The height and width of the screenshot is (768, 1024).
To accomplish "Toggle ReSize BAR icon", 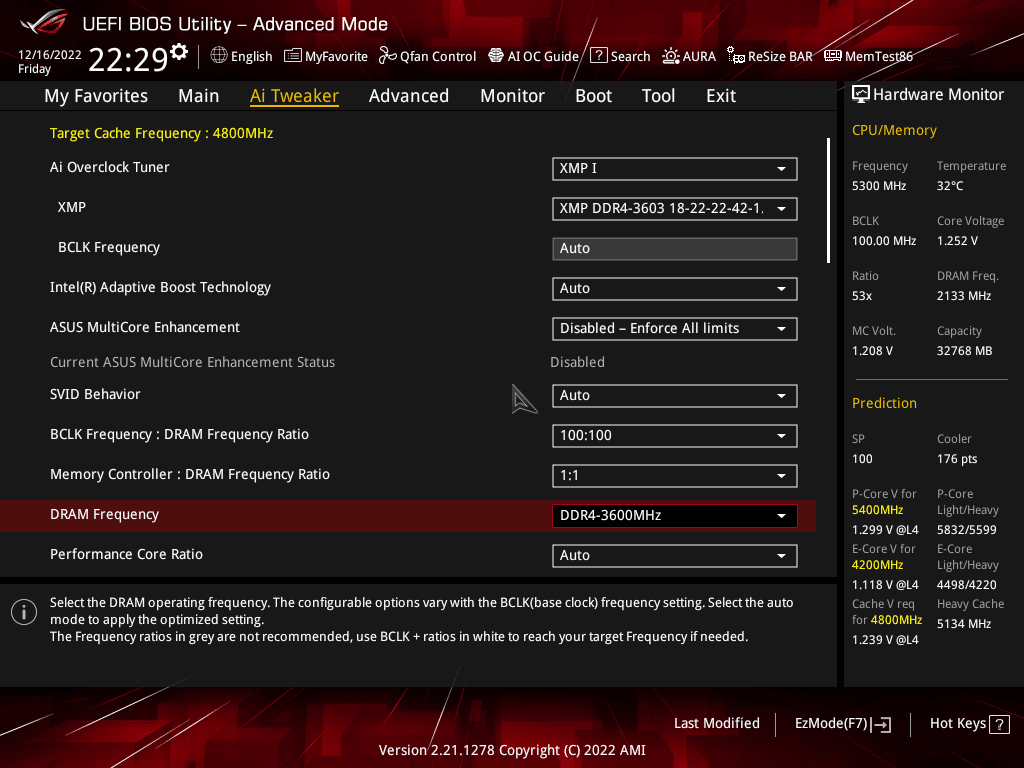I will 735,56.
